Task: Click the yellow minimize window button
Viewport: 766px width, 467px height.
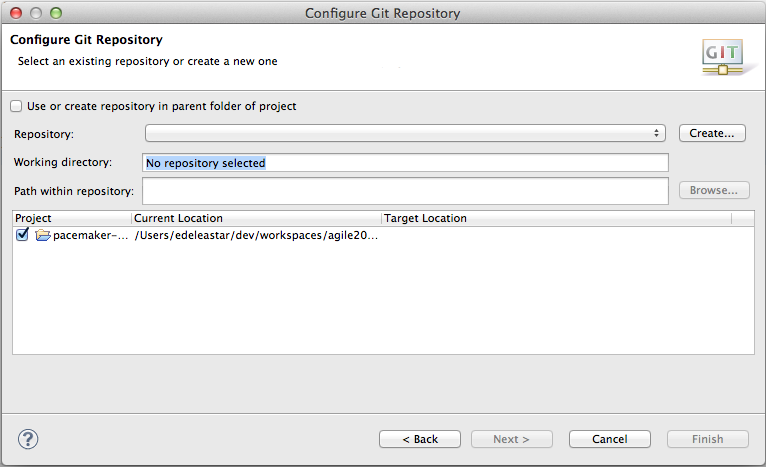Action: (36, 13)
